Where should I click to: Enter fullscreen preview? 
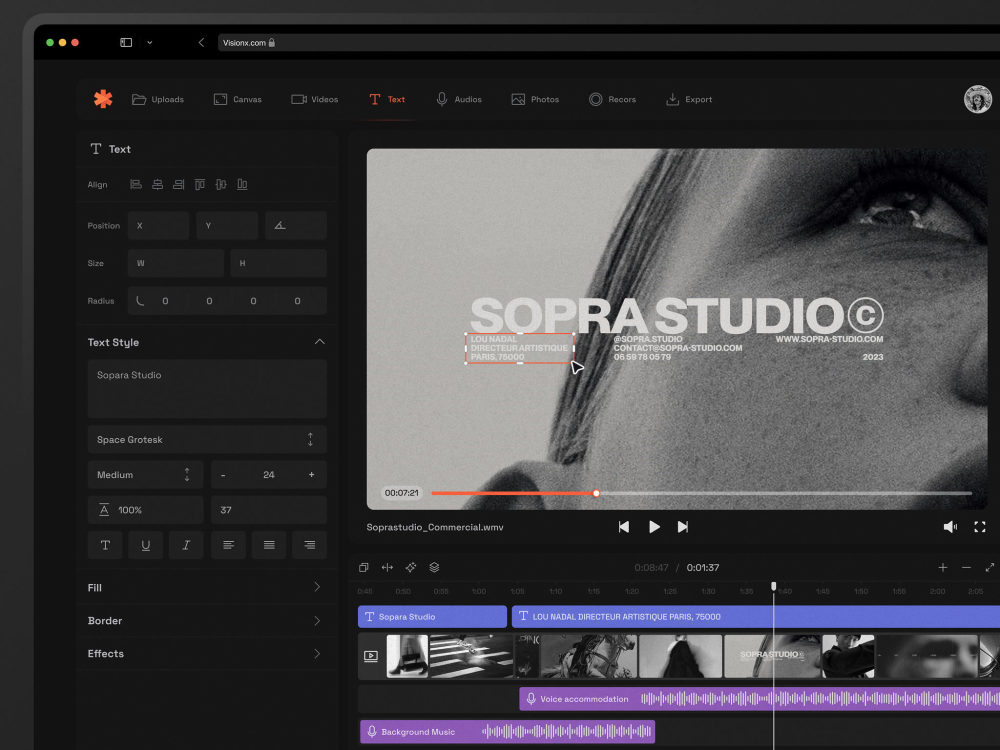(980, 527)
